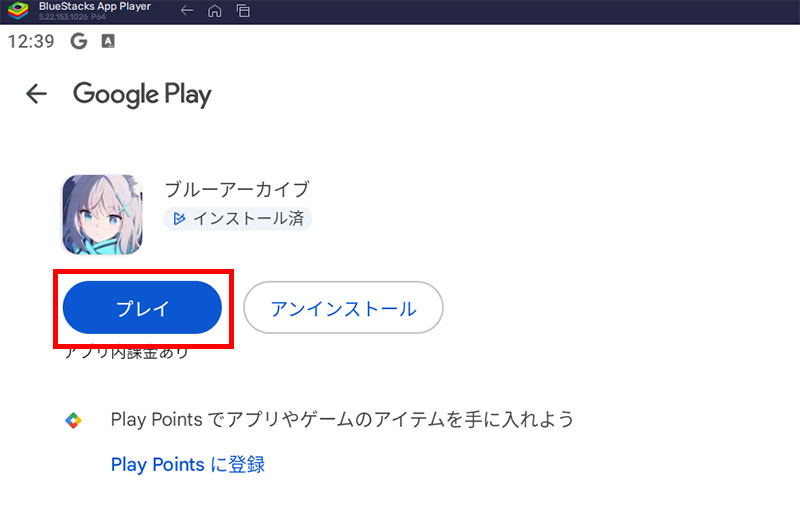This screenshot has height=530, width=800.
Task: Click the Play Points promotion text
Action: point(342,420)
